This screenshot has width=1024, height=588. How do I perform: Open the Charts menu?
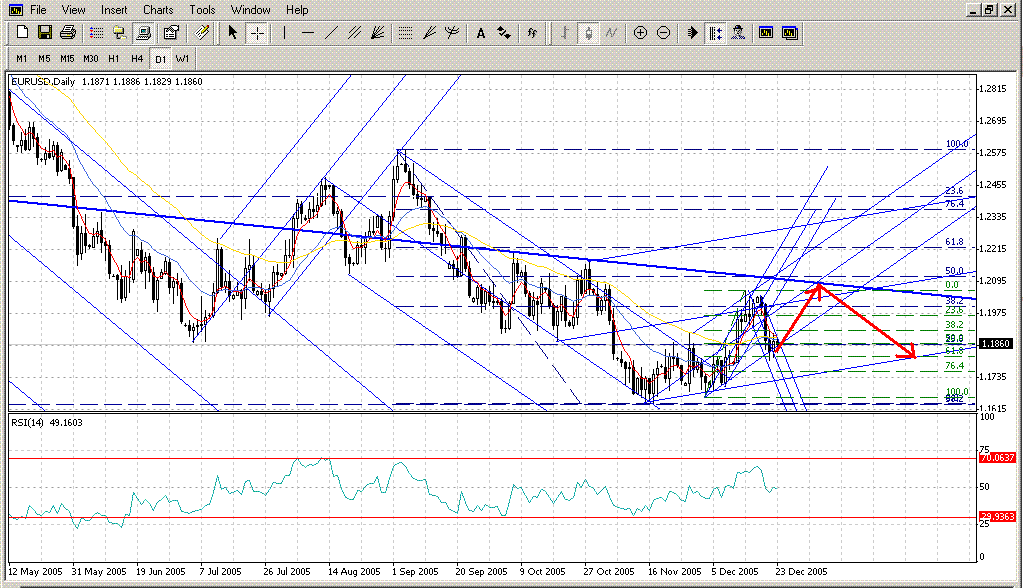coord(158,9)
